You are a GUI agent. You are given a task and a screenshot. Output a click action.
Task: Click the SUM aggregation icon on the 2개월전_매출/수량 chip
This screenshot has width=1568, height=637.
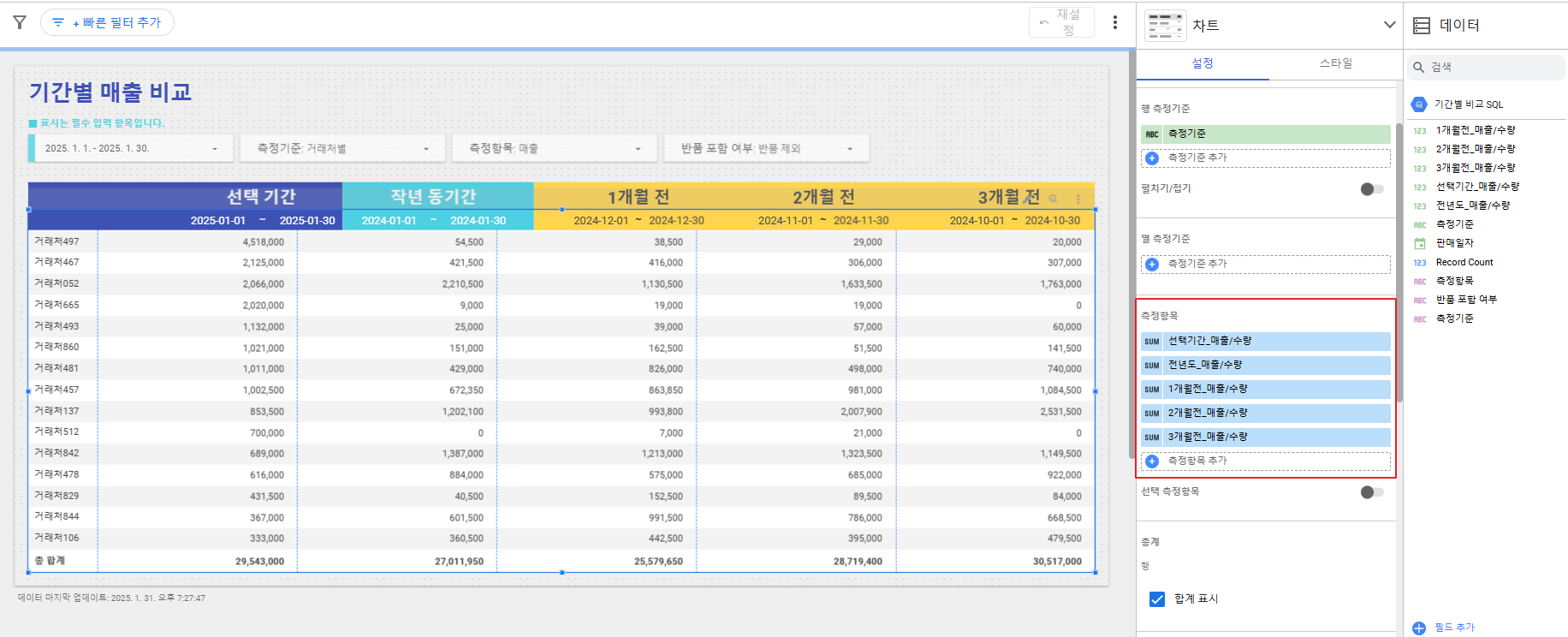pos(1152,413)
